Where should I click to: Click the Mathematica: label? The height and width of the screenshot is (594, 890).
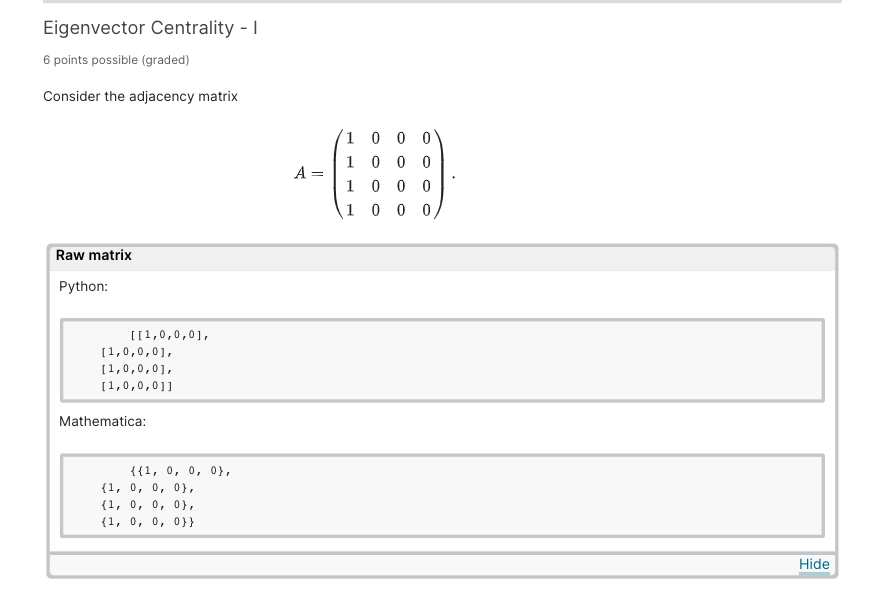(x=102, y=421)
